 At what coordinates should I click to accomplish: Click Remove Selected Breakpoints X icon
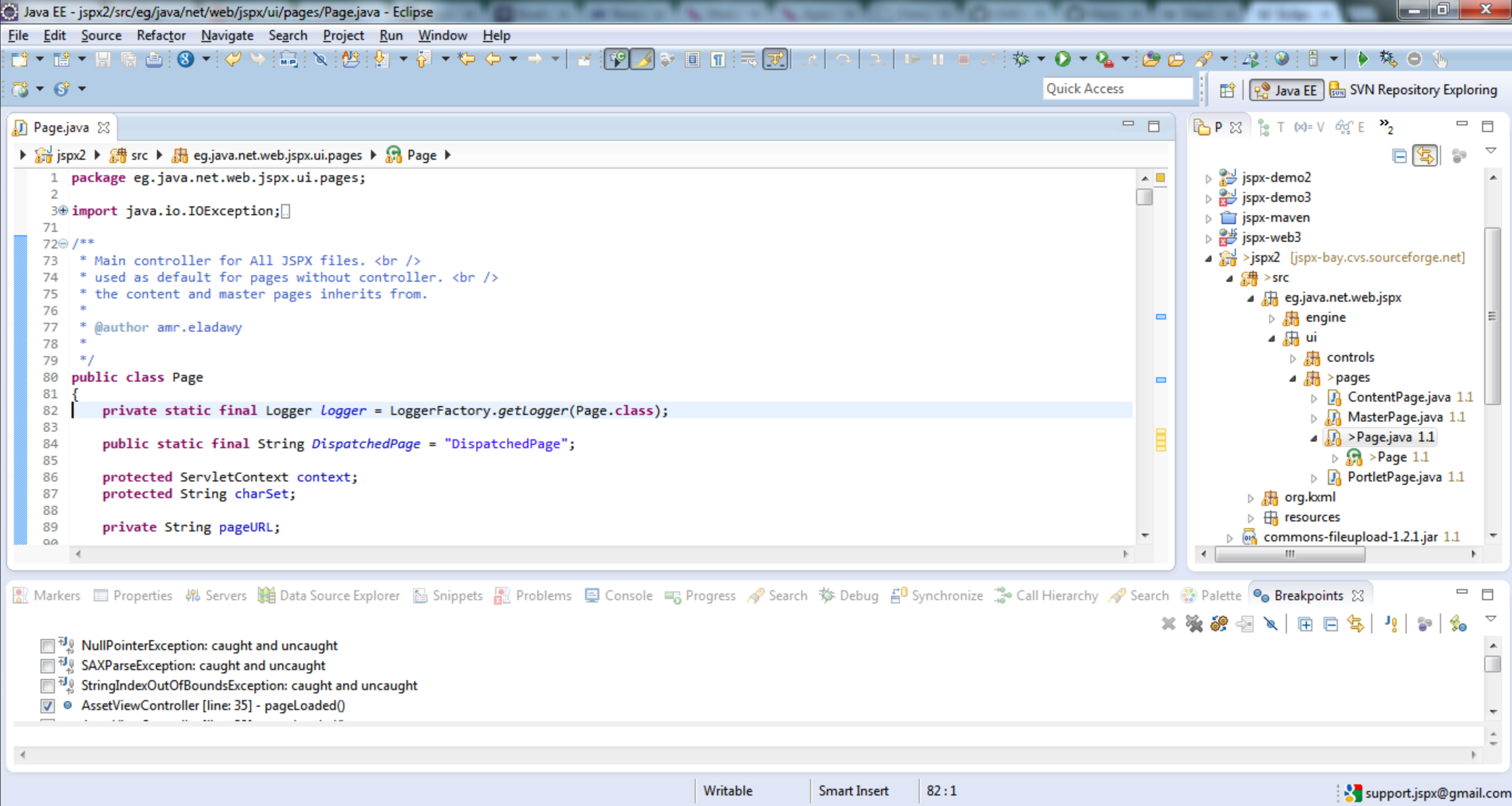(1168, 624)
